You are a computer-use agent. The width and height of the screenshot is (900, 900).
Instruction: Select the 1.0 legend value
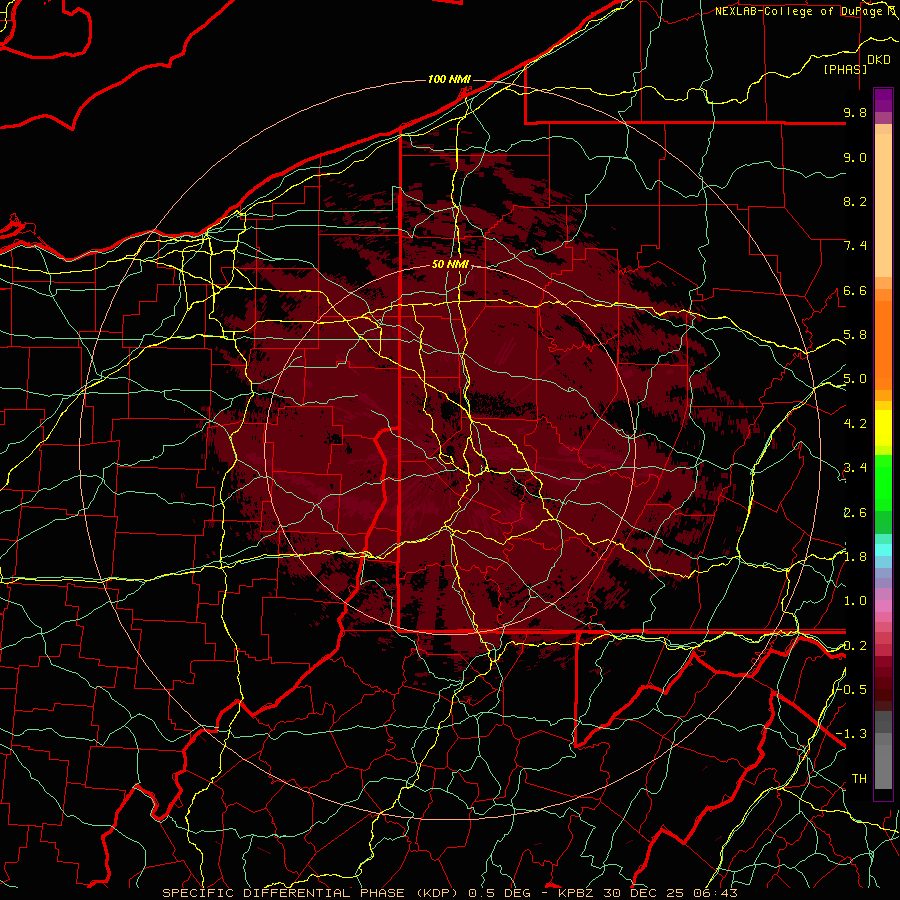(x=855, y=601)
